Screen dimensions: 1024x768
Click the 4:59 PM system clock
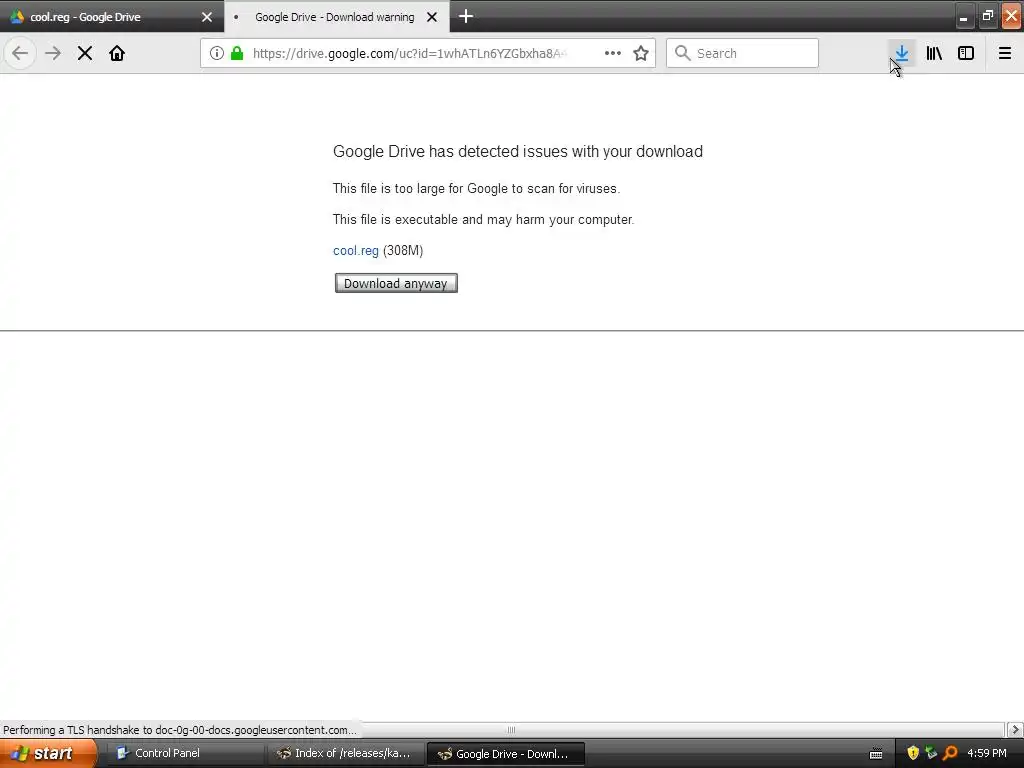coord(987,754)
